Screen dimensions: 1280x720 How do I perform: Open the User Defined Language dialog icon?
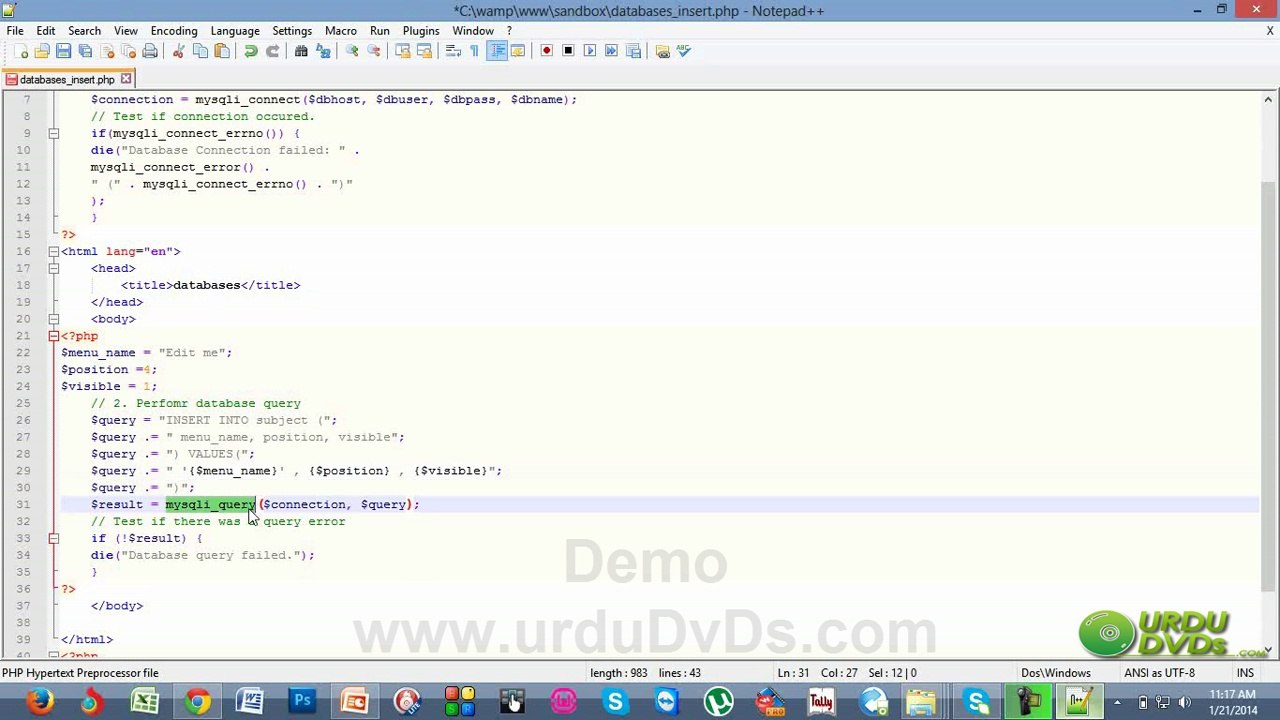click(x=518, y=51)
